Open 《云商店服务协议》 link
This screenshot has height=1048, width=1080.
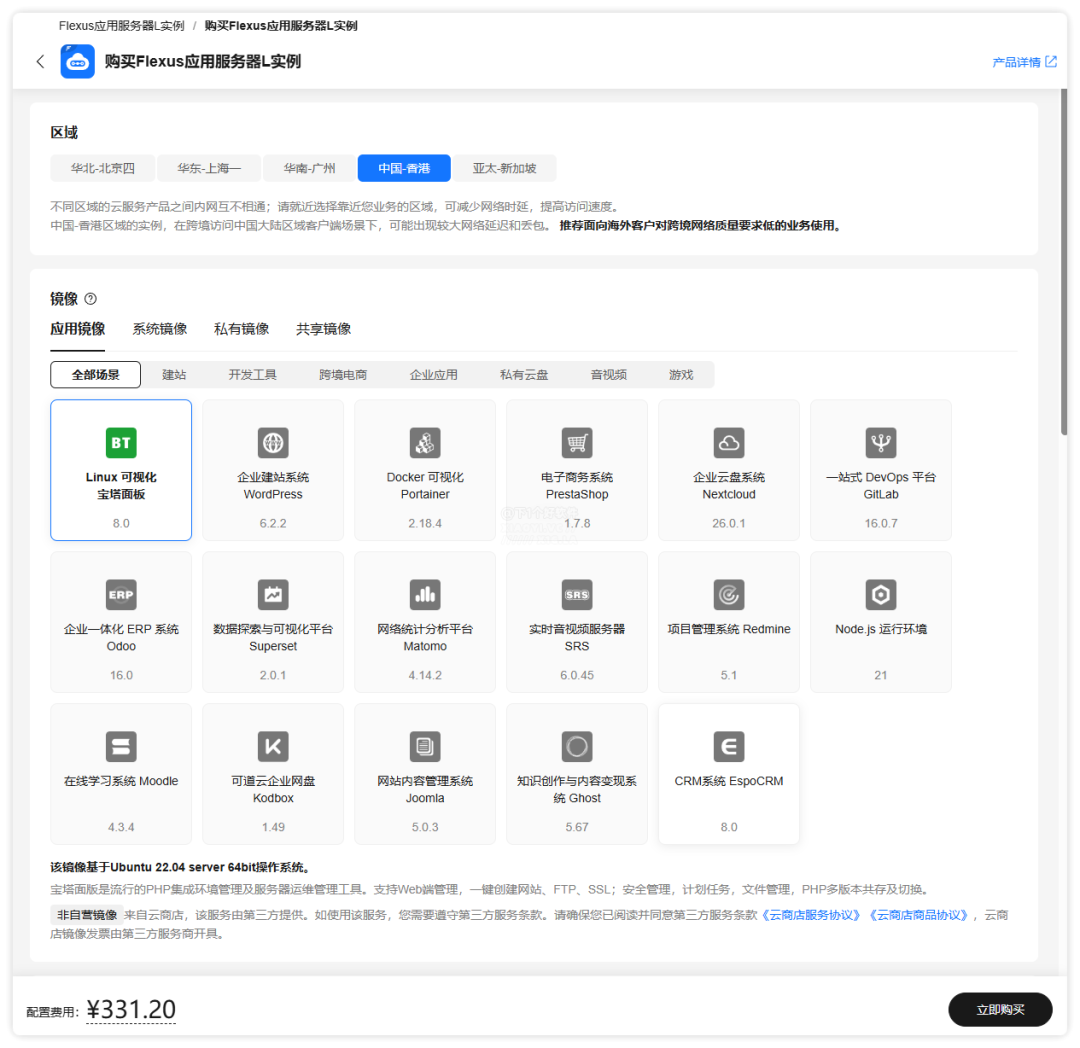811,915
